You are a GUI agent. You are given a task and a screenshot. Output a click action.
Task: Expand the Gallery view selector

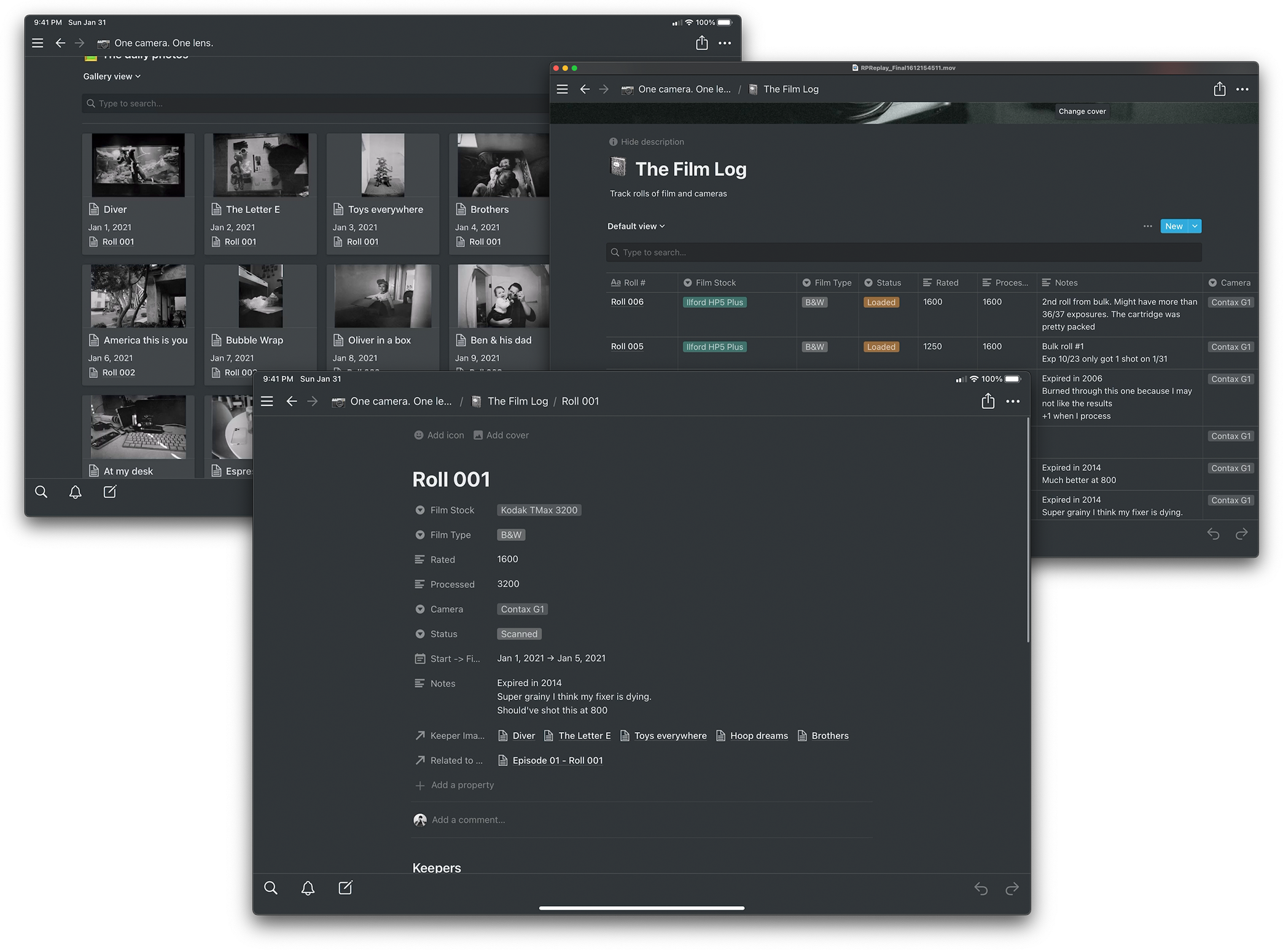[x=112, y=76]
